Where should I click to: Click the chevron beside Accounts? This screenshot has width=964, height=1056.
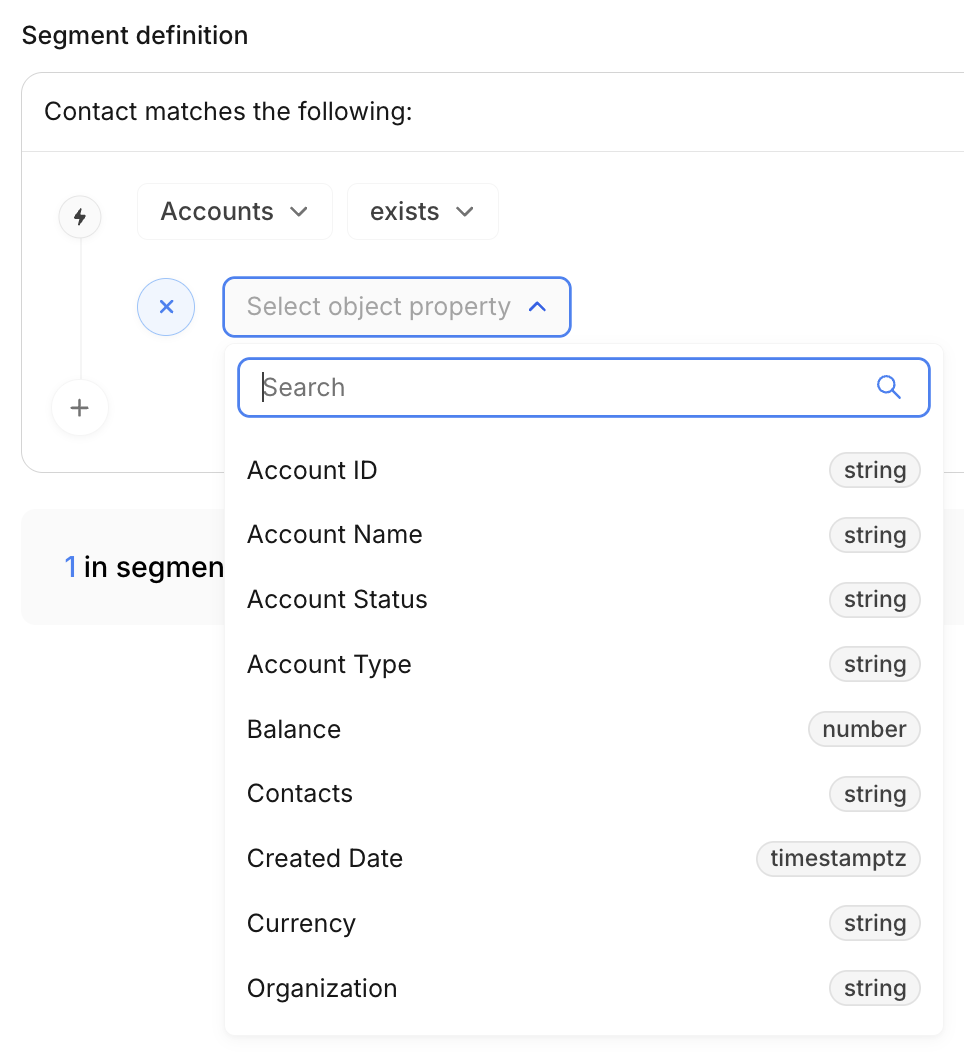(298, 212)
